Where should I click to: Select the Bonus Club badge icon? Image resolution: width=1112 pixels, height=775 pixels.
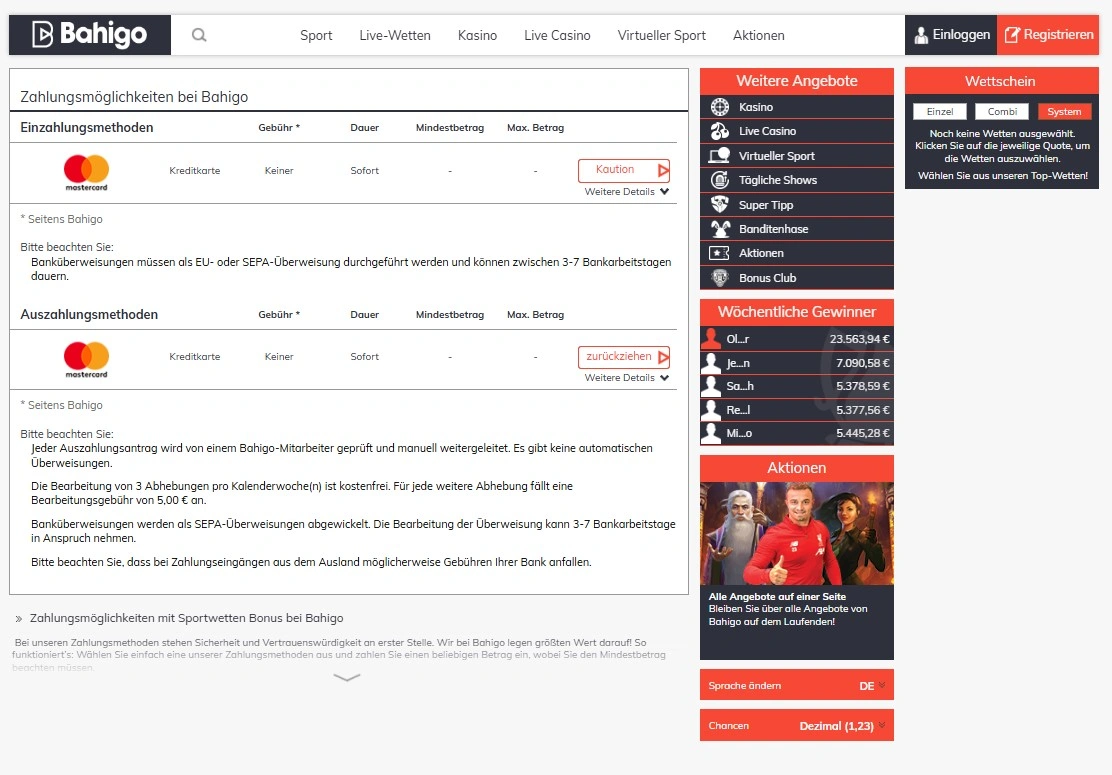[720, 278]
